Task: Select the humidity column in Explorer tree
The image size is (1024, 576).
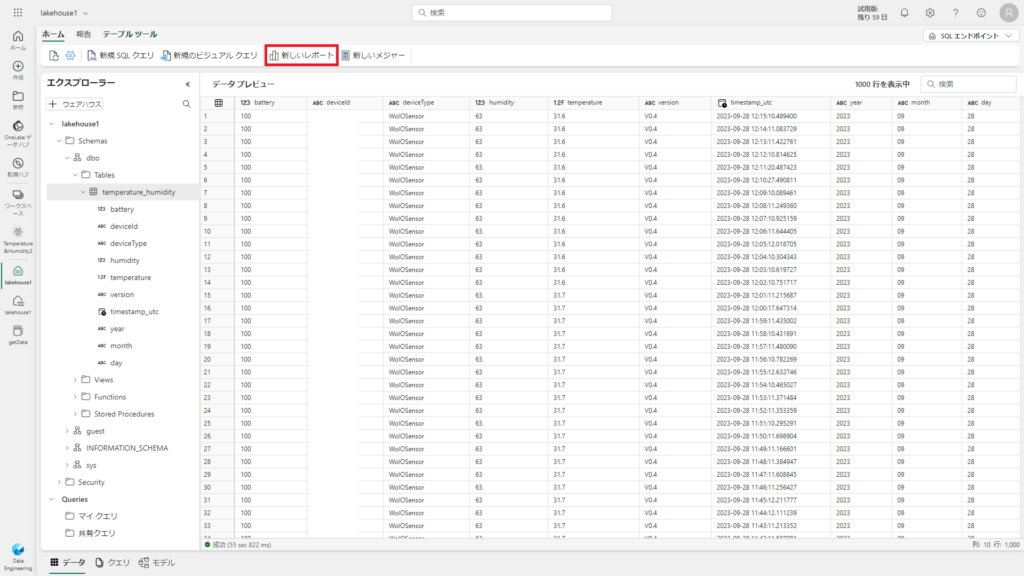Action: coord(124,260)
